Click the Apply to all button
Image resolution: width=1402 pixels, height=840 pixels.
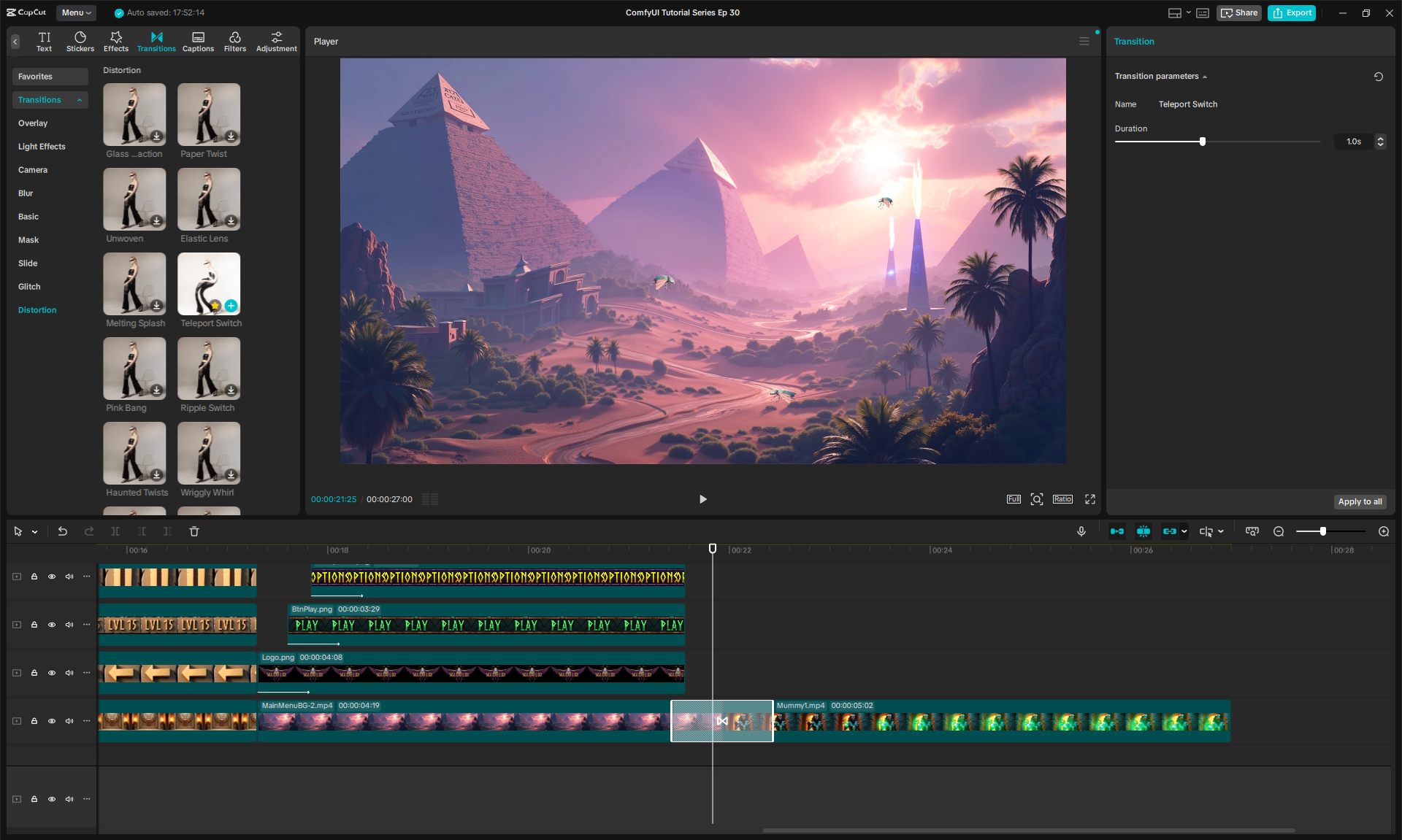pyautogui.click(x=1359, y=501)
